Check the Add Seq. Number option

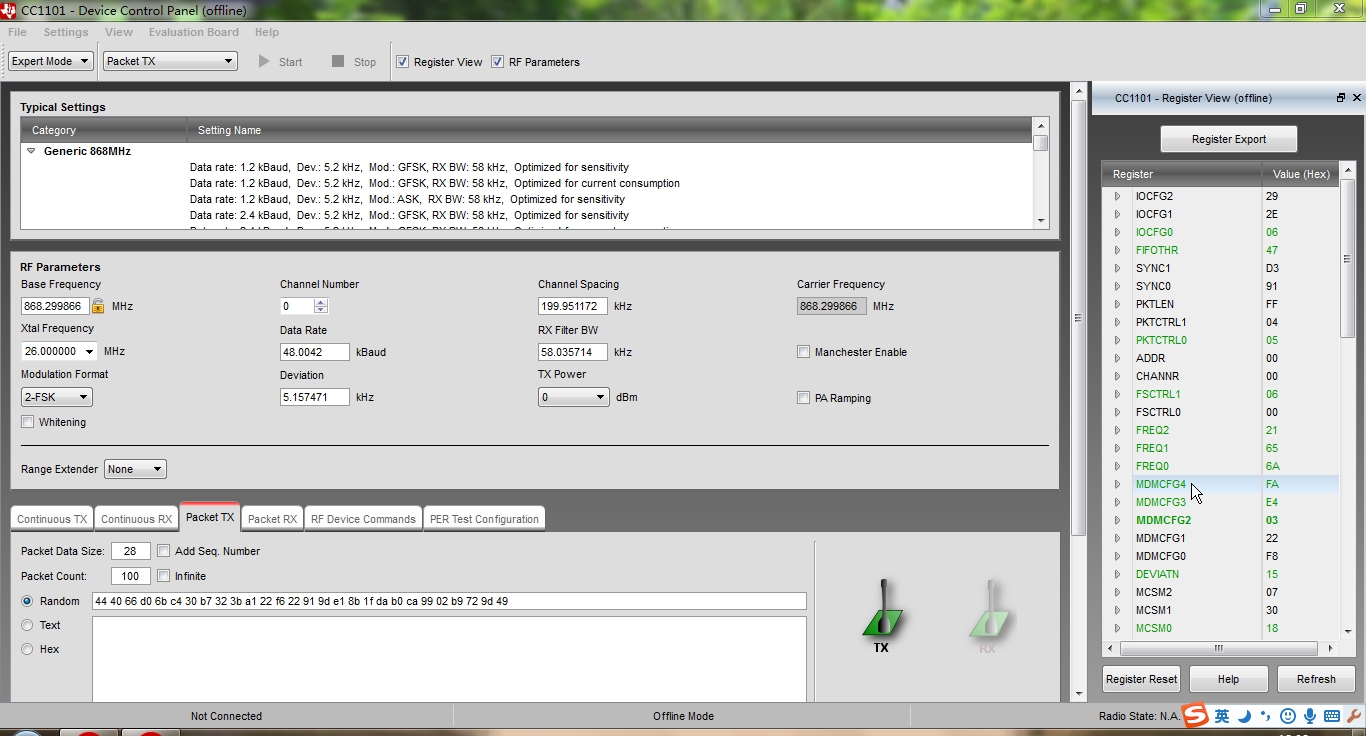coord(164,551)
